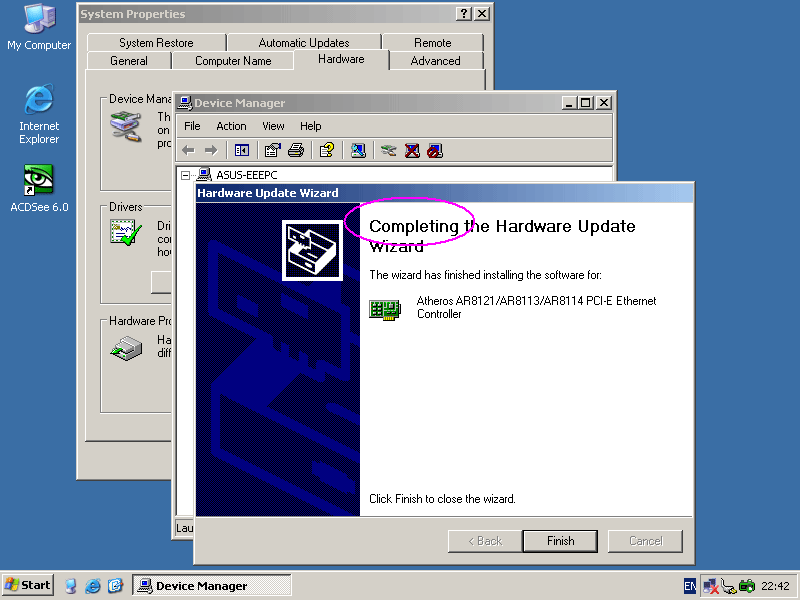Click the Back arrow in Device Manager toolbar
The image size is (800, 600).
(x=188, y=151)
